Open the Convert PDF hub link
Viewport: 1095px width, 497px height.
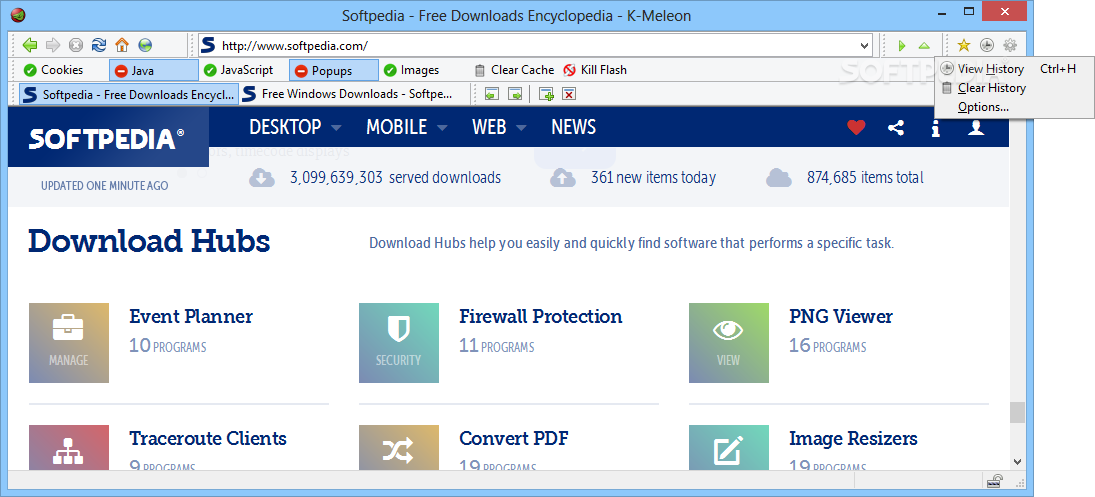[x=513, y=438]
